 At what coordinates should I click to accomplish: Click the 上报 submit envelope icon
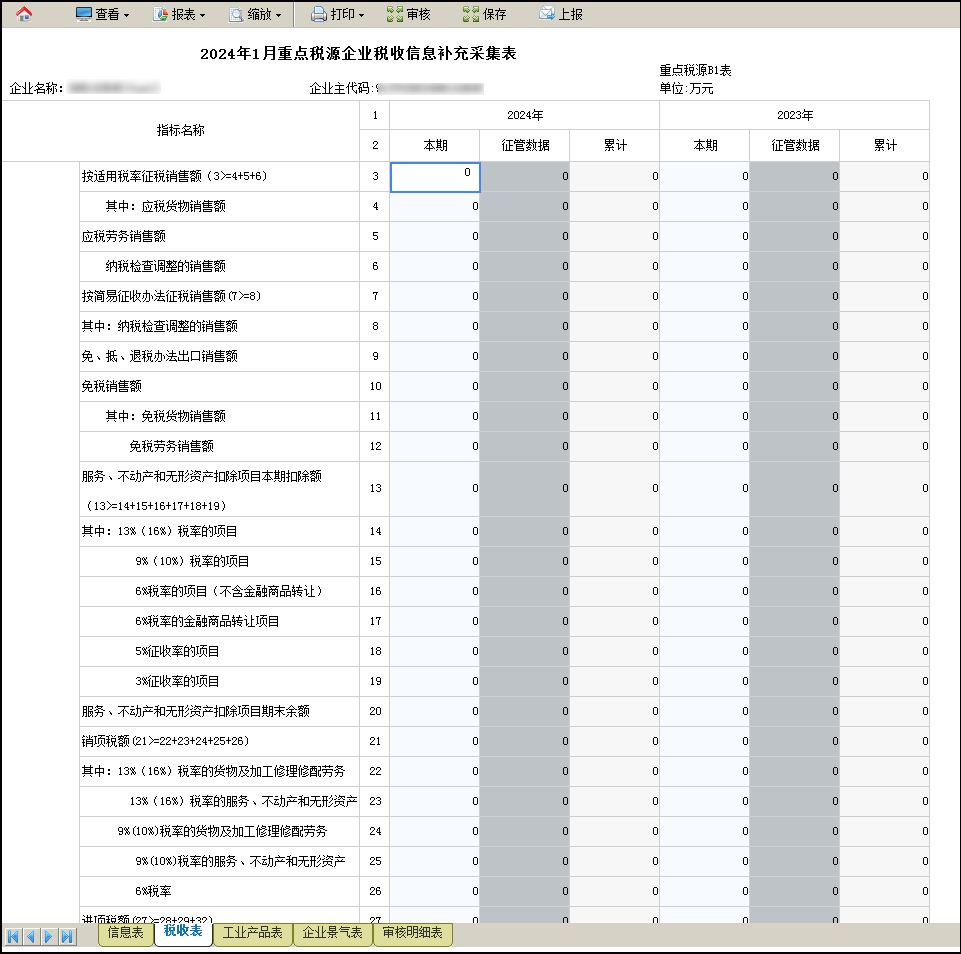click(x=547, y=13)
